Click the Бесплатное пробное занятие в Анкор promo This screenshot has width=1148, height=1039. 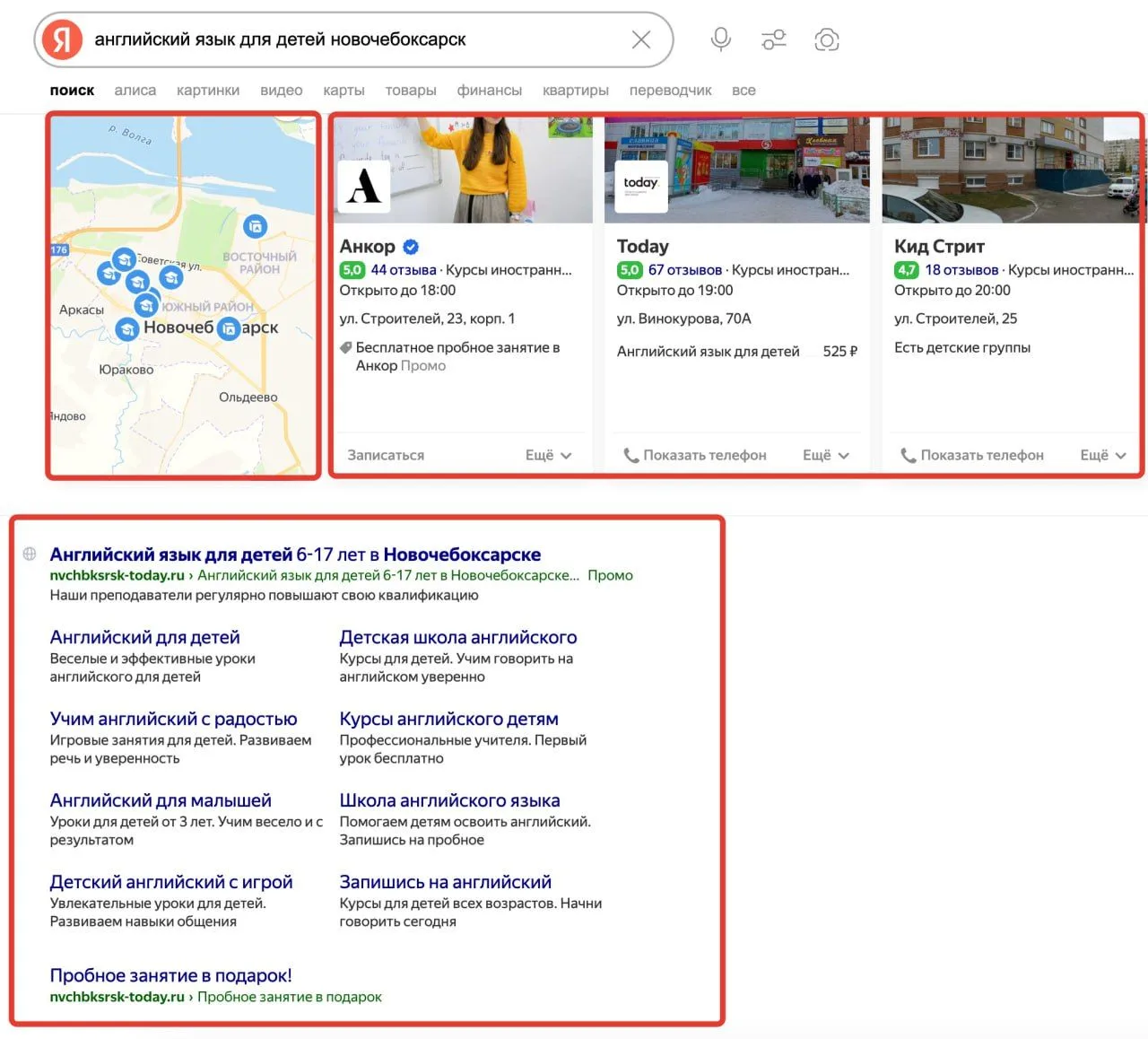[x=457, y=356]
